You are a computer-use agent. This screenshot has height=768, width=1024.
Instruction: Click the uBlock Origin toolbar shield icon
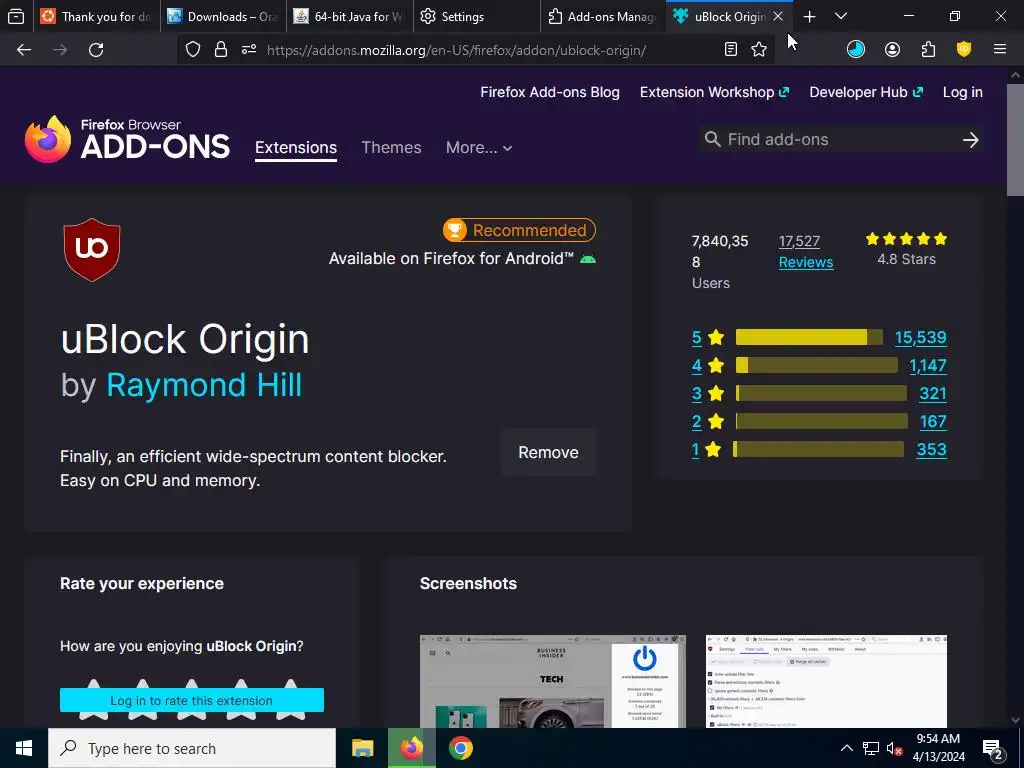pos(964,50)
